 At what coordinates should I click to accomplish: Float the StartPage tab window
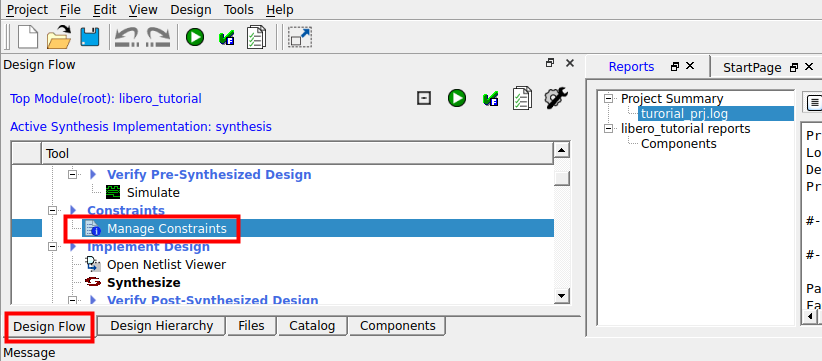(794, 67)
